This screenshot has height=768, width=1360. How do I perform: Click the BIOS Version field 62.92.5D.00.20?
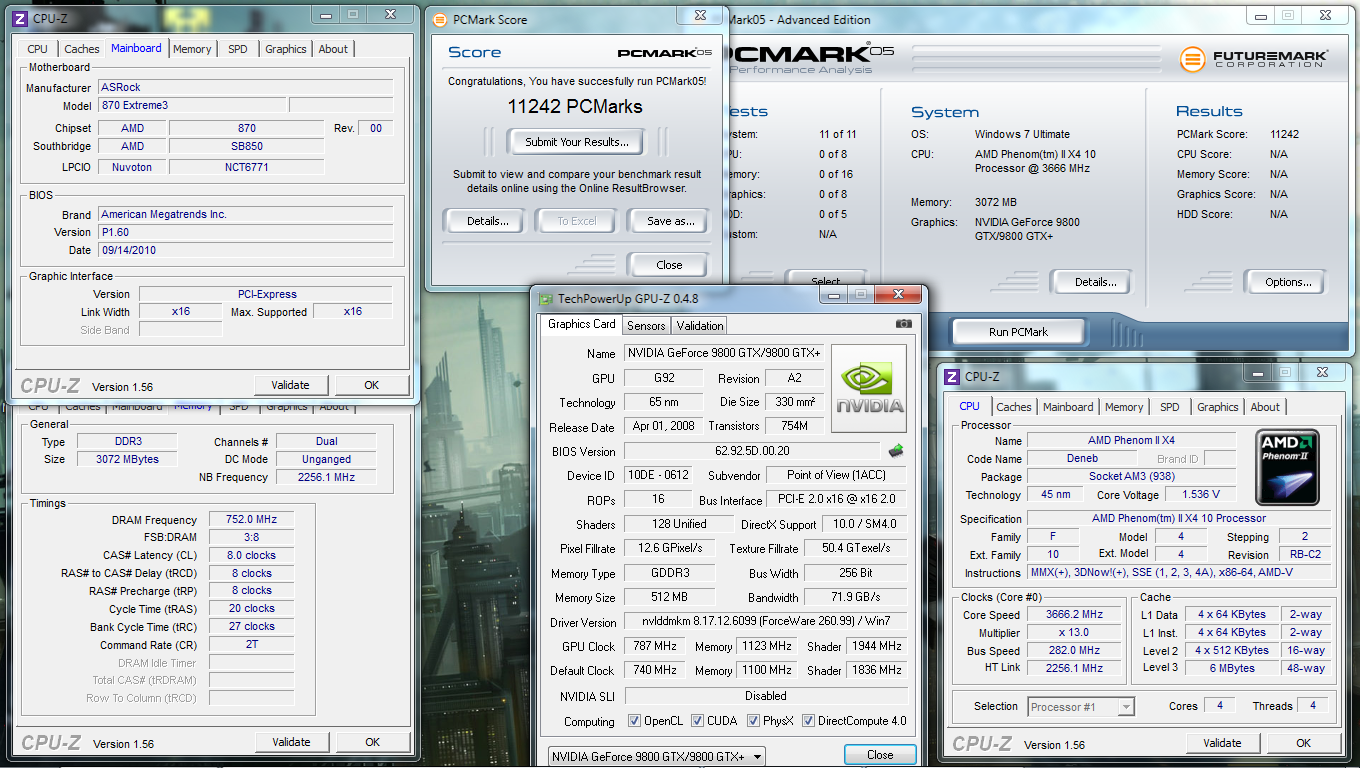pos(754,451)
